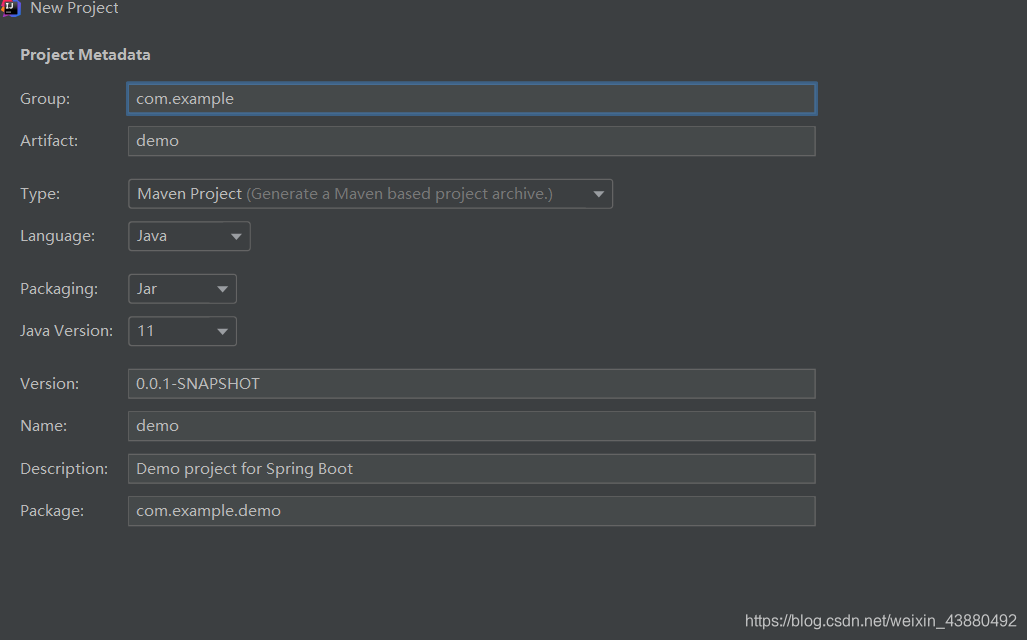
Task: Open the Type dropdown showing Maven Project
Action: [370, 193]
